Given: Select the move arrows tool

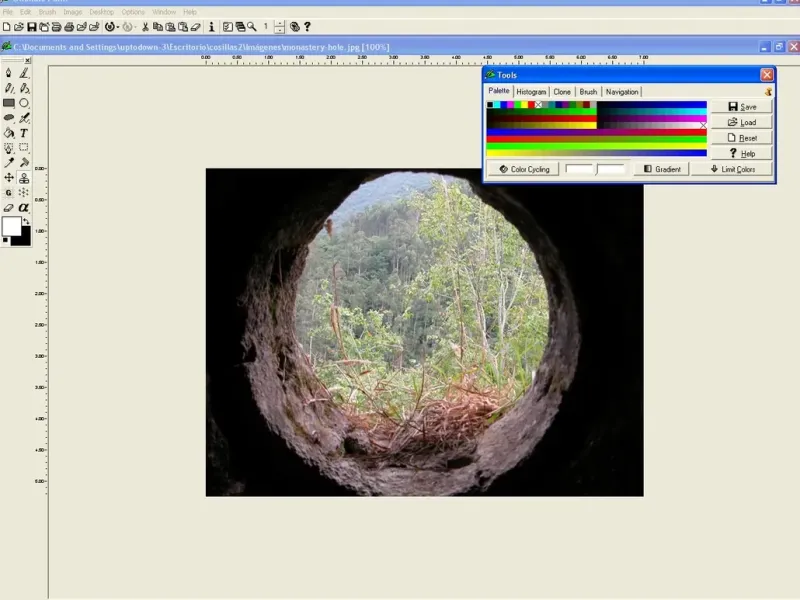Looking at the screenshot, I should click(x=9, y=177).
